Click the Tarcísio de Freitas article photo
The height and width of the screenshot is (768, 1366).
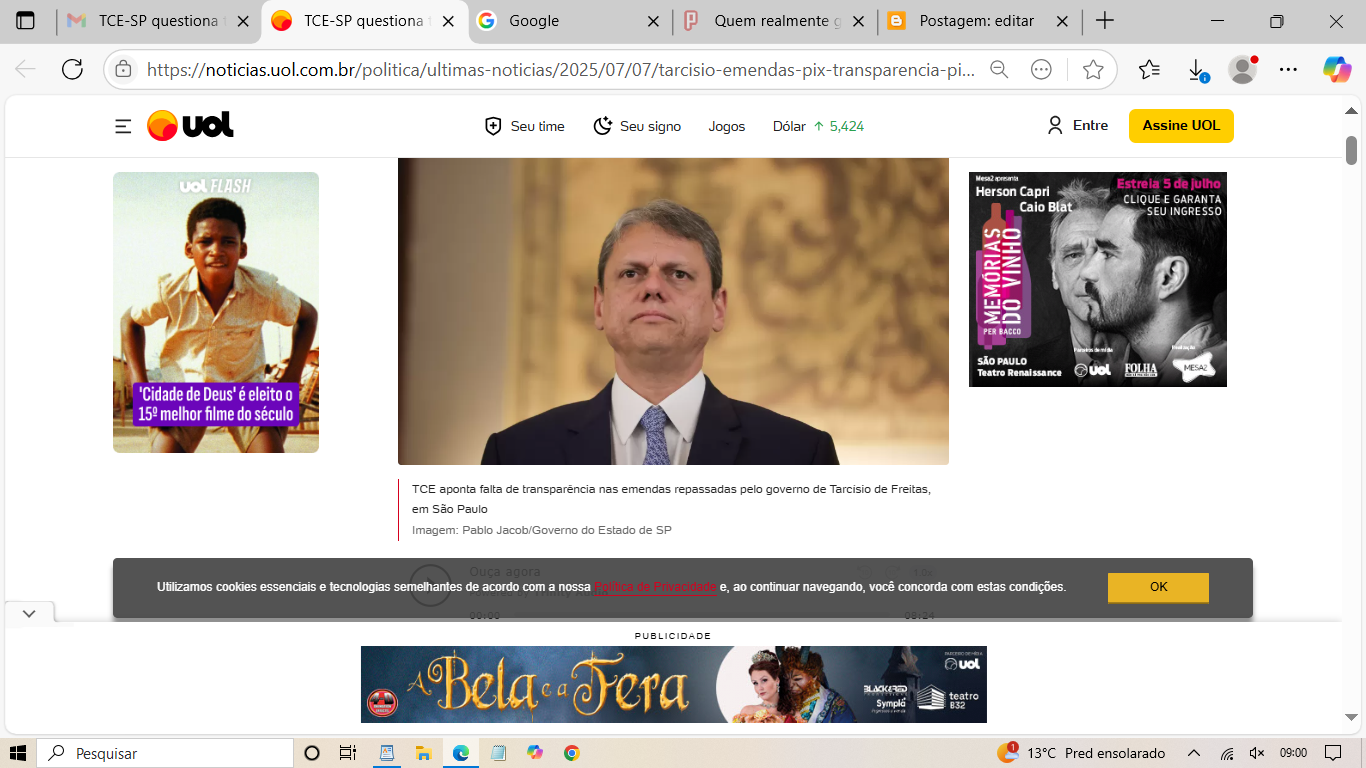tap(673, 311)
